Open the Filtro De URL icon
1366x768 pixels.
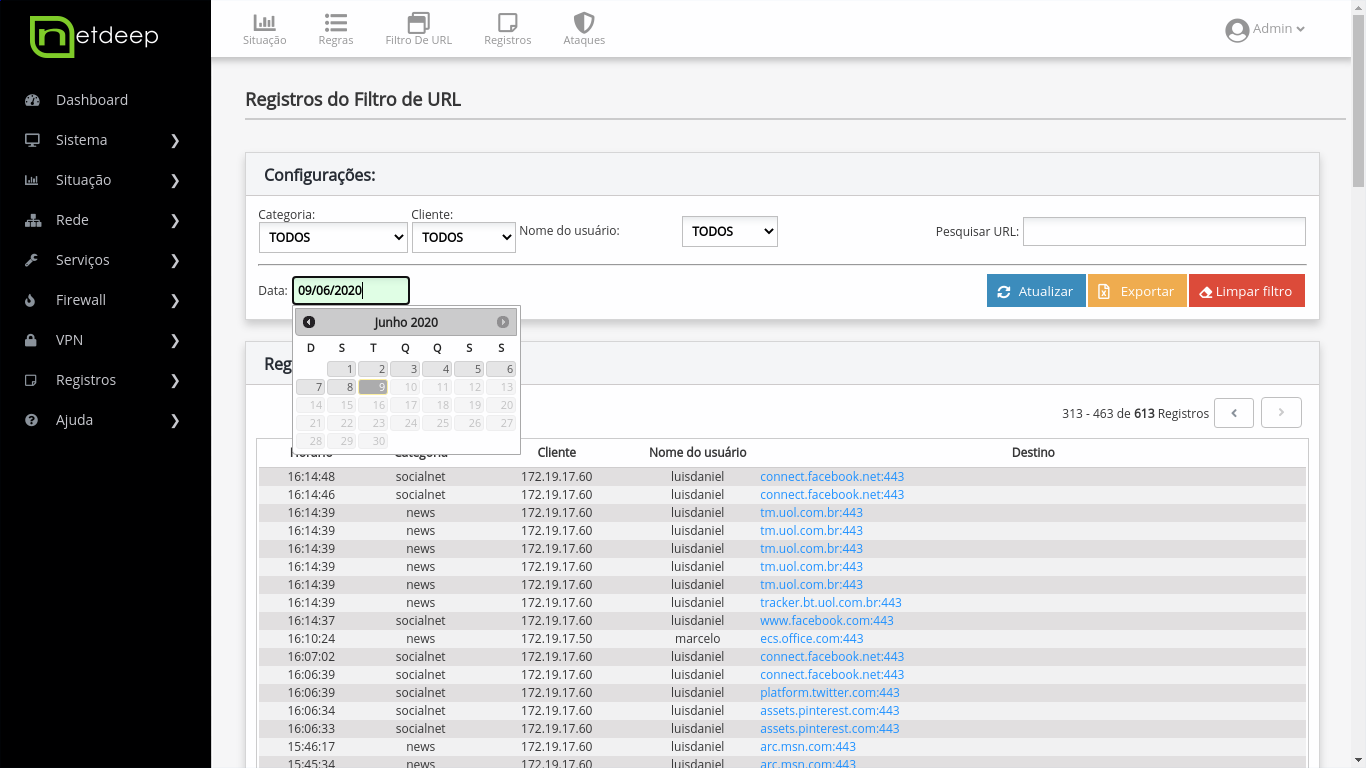click(x=418, y=29)
